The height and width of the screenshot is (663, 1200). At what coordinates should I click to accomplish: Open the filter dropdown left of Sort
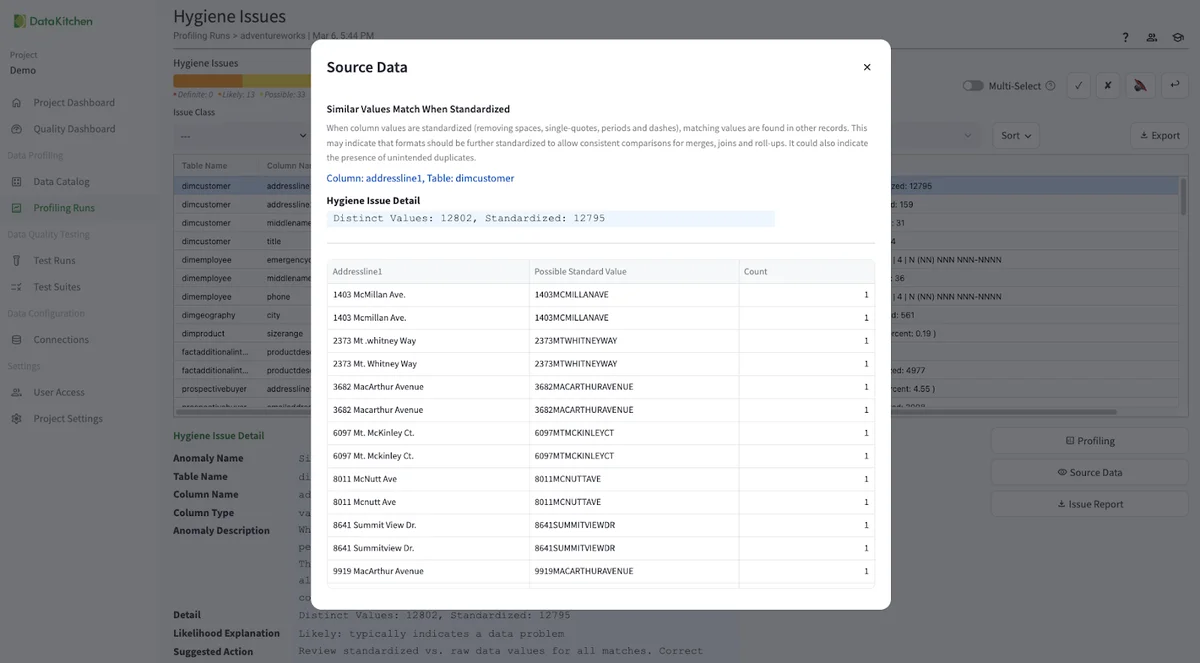(930, 135)
